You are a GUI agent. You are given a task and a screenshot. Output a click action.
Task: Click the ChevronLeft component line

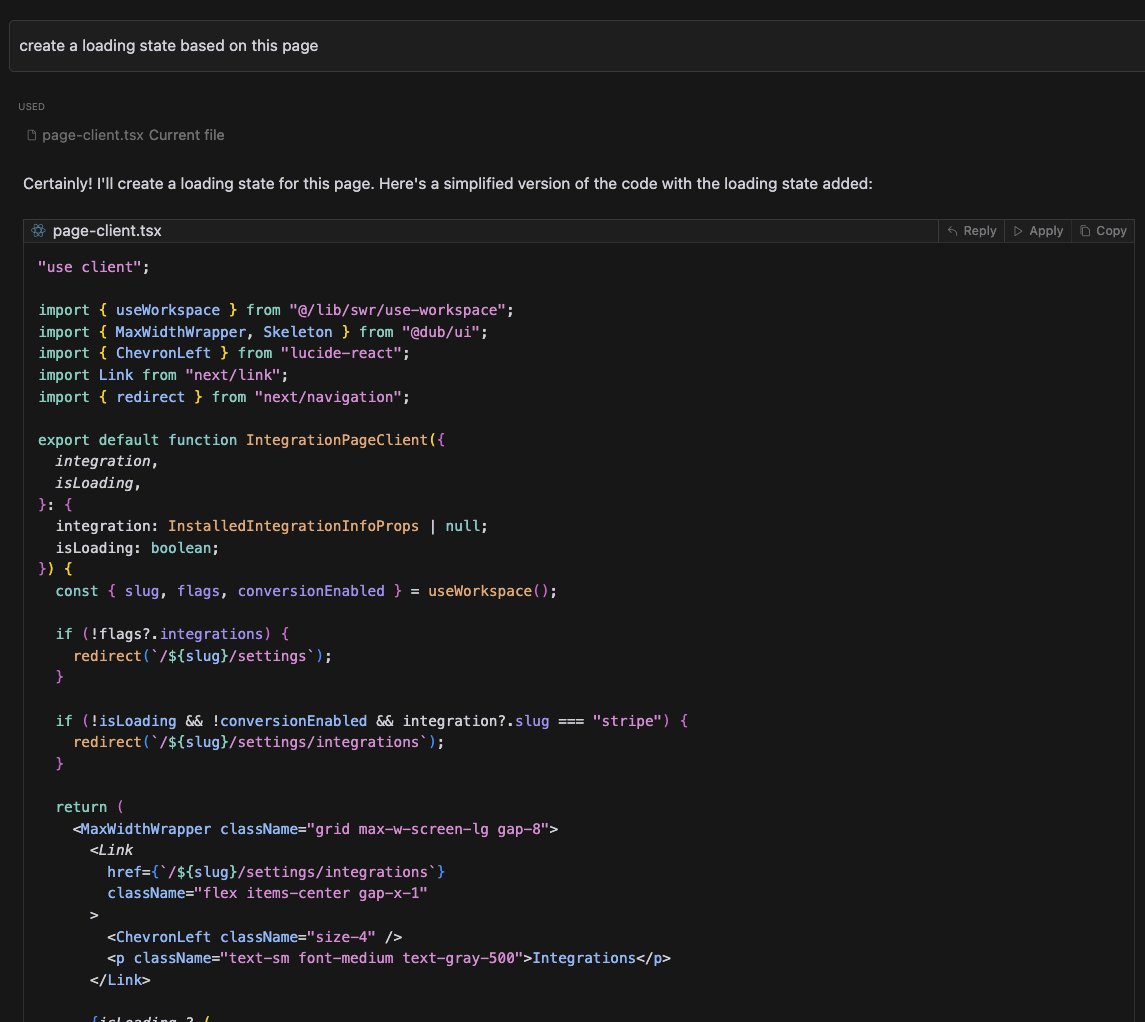point(254,937)
